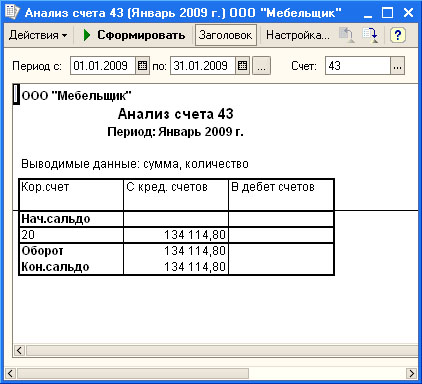
Task: Click the restore settings toolbar icon
Action: [347, 35]
